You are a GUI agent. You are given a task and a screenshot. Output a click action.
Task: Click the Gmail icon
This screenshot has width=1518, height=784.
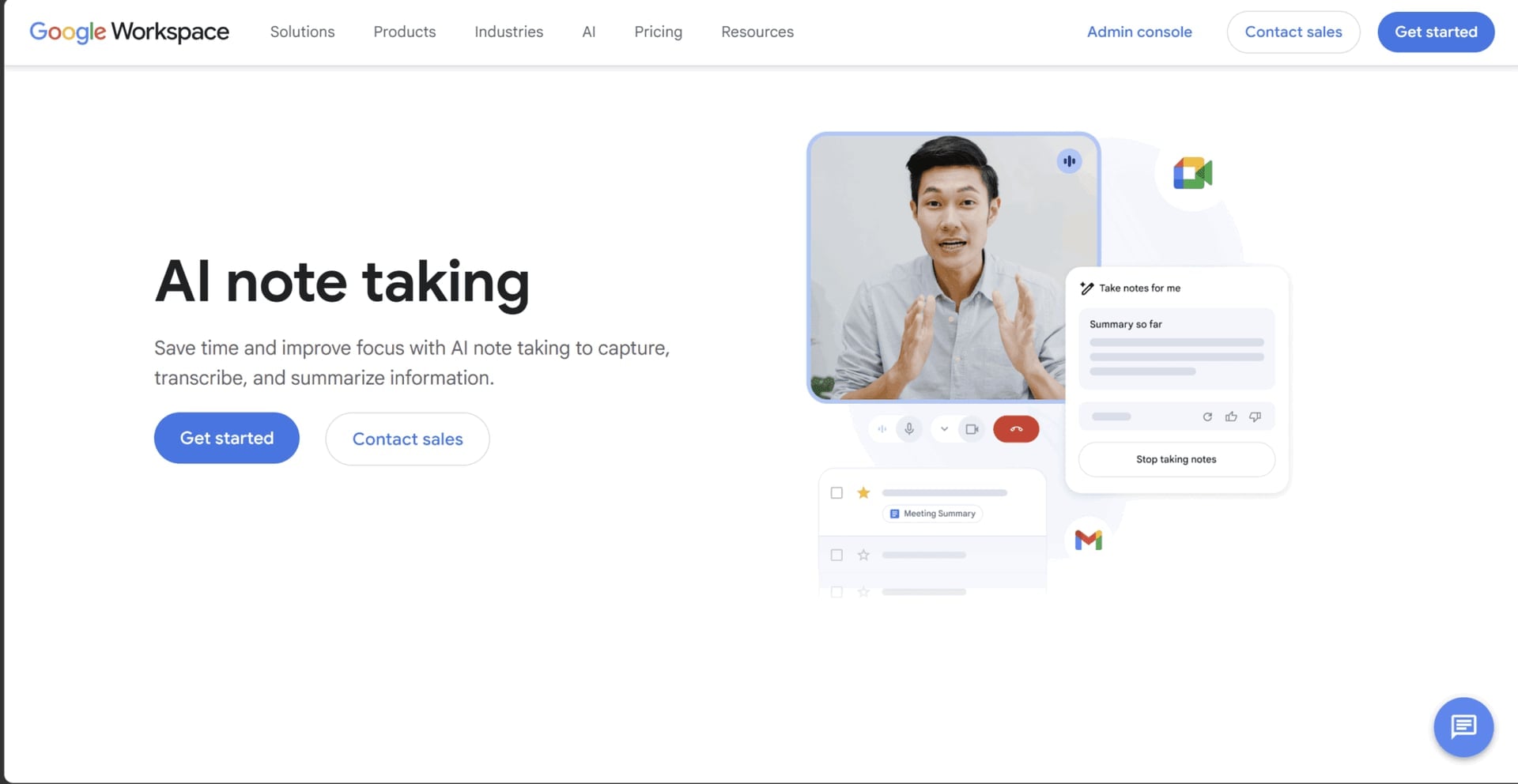click(x=1089, y=540)
